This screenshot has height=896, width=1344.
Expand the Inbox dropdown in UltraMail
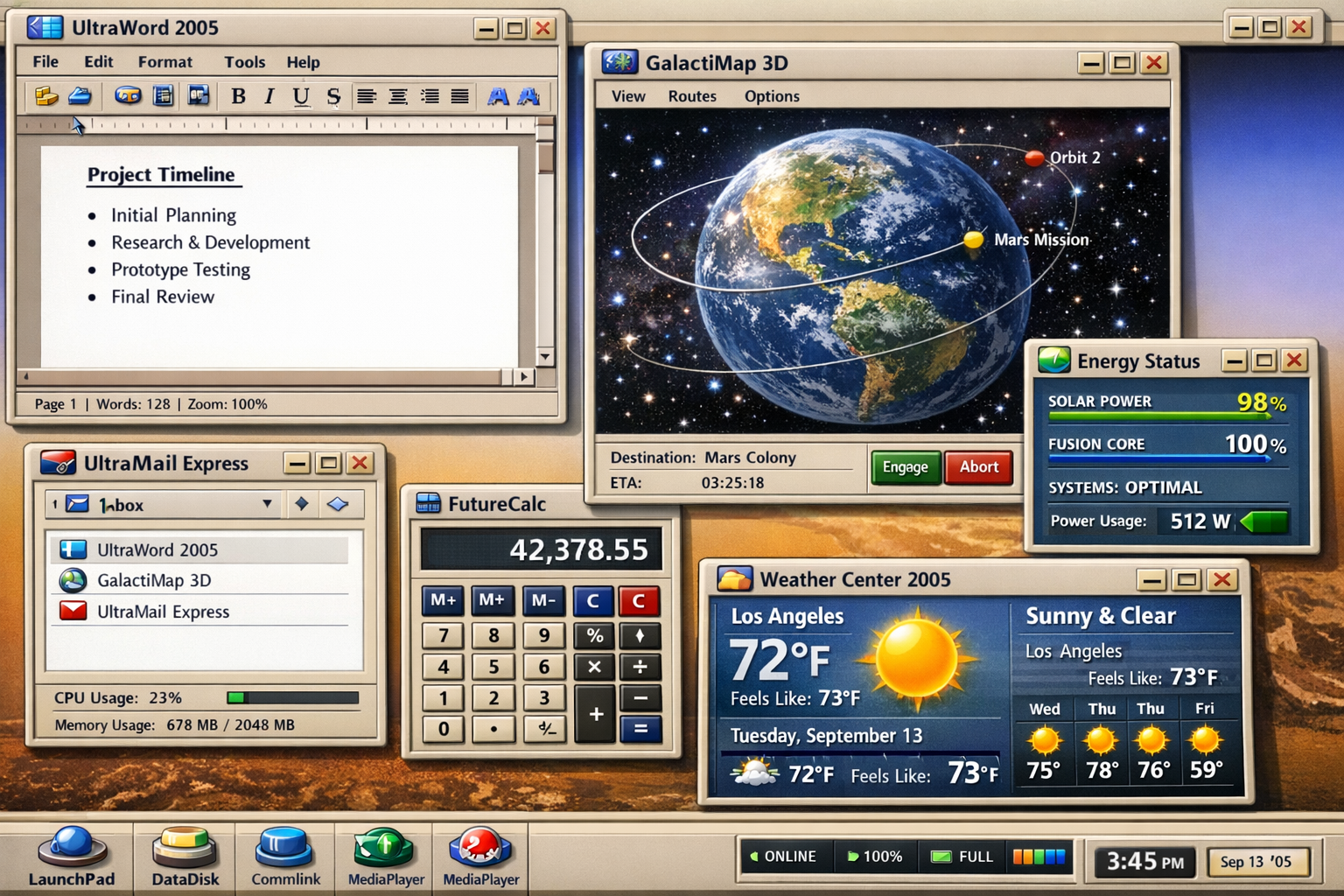click(x=267, y=504)
